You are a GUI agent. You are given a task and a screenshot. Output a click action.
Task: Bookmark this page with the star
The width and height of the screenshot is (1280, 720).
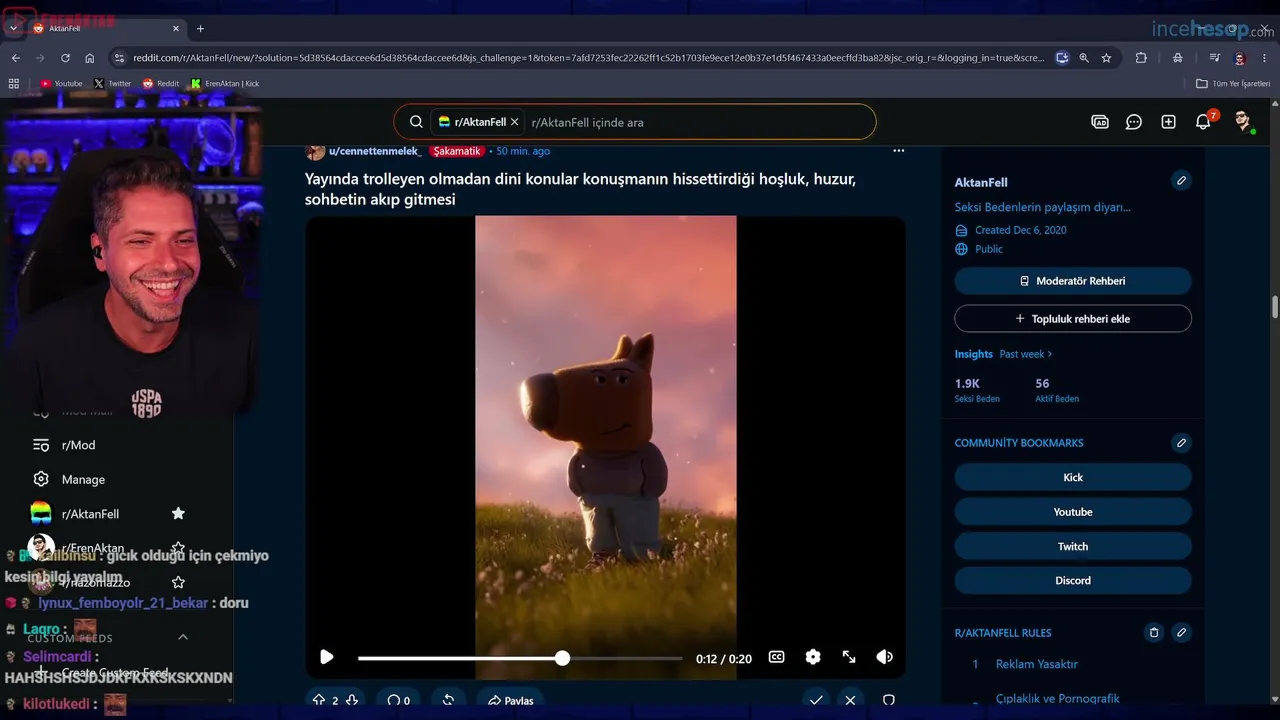click(x=1106, y=58)
